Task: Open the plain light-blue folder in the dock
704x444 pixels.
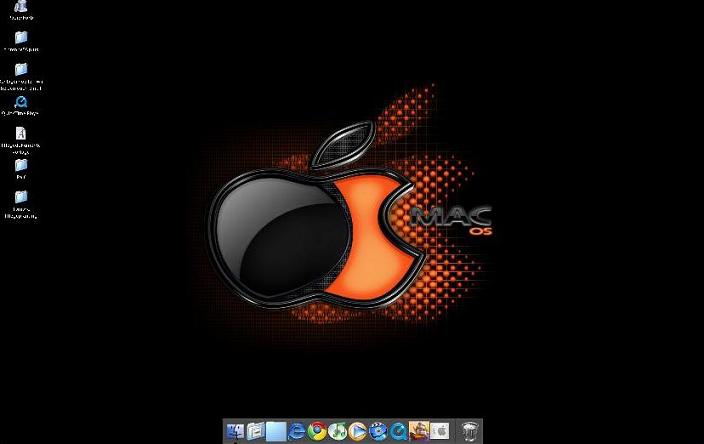Action: pos(276,431)
